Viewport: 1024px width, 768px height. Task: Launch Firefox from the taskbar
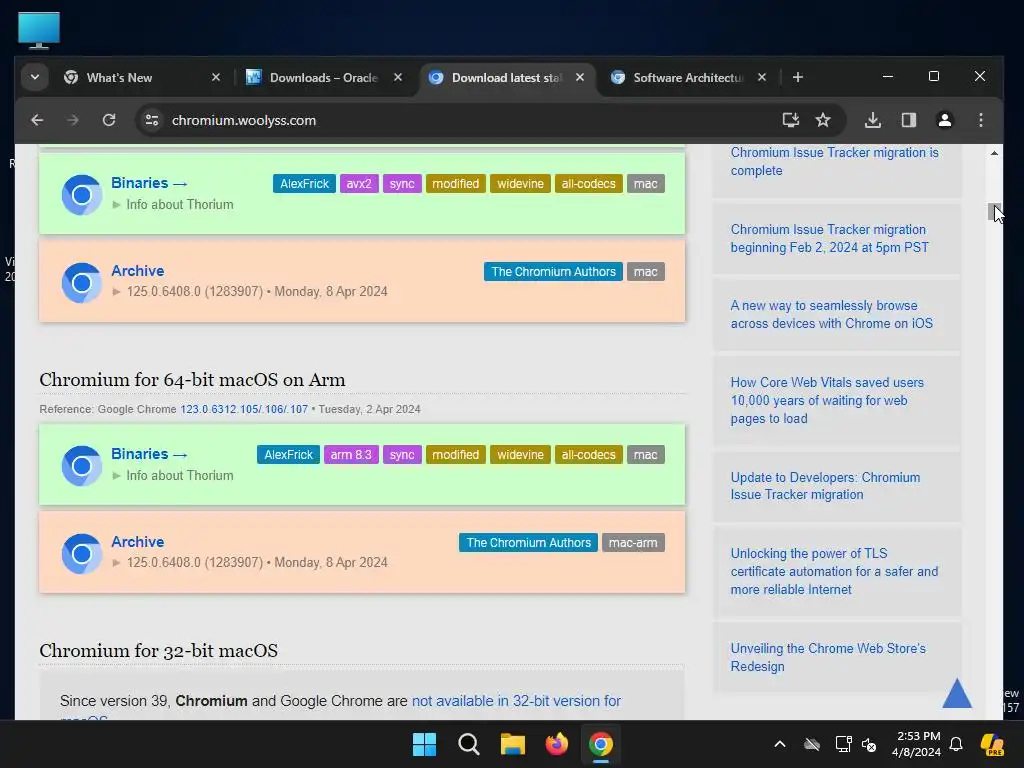click(556, 744)
